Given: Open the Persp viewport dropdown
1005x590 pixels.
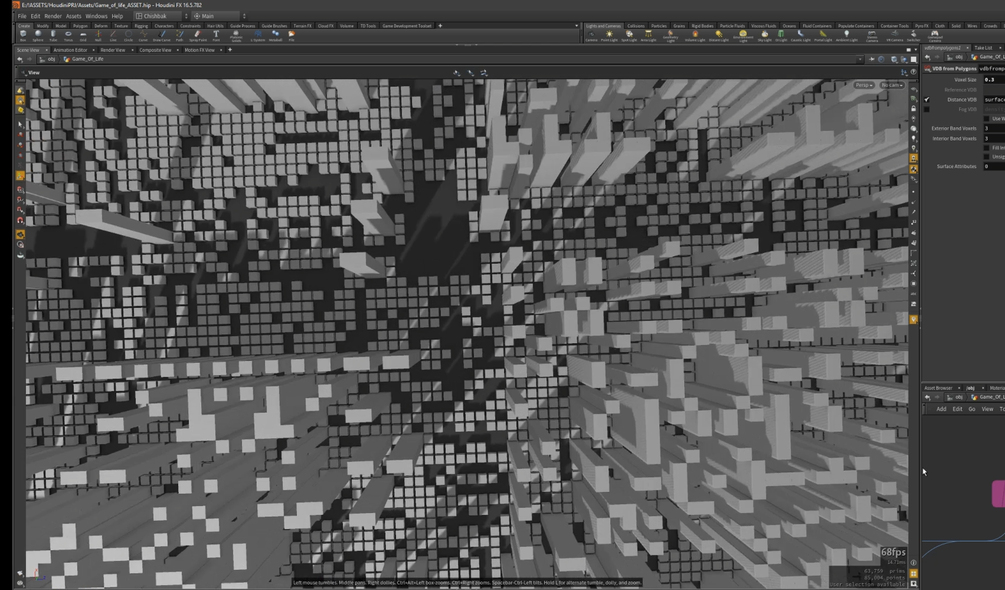Looking at the screenshot, I should 863,85.
